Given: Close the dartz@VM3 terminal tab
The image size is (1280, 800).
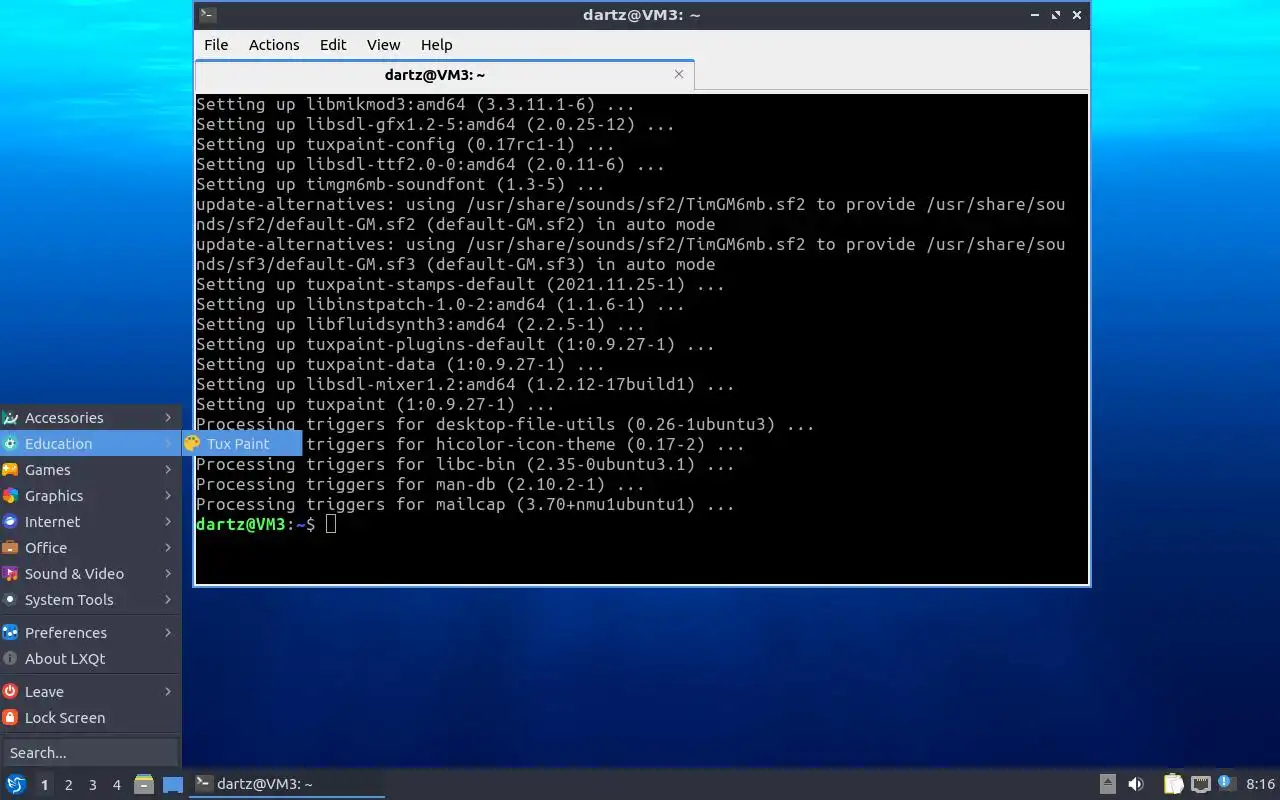Looking at the screenshot, I should click(679, 74).
